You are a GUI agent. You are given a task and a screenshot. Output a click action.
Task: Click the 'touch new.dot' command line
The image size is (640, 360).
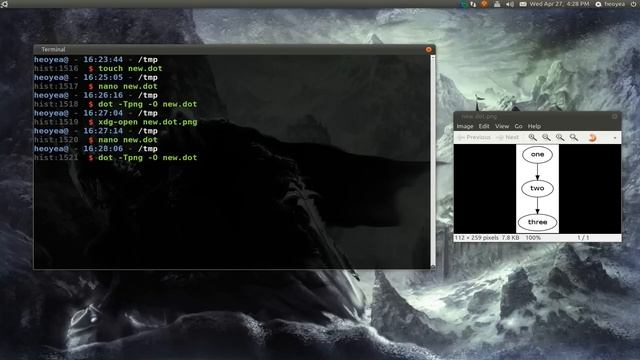pos(130,69)
